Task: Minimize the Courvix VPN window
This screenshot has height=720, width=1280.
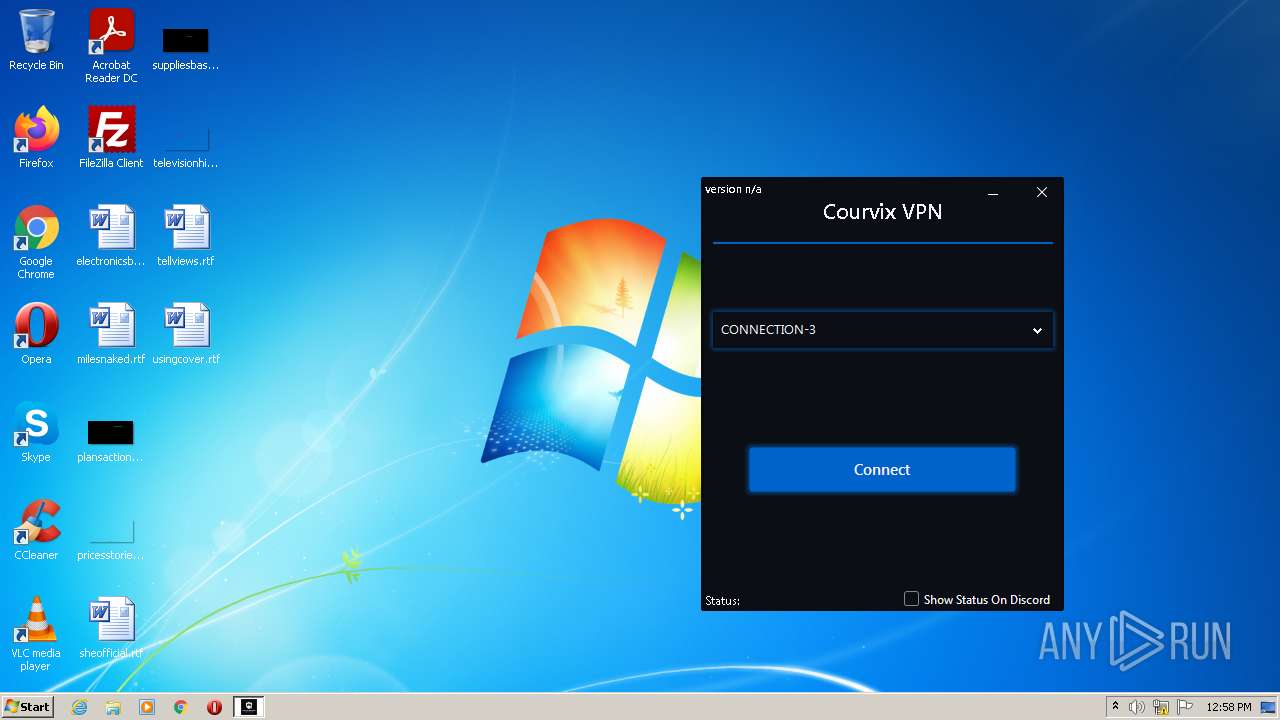Action: tap(993, 193)
